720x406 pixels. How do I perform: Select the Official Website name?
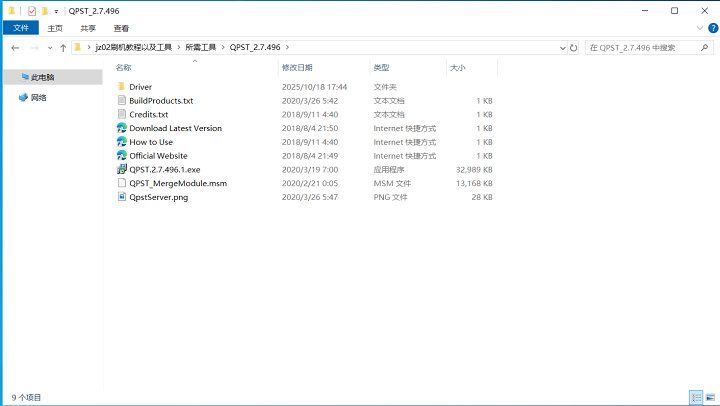coord(158,156)
